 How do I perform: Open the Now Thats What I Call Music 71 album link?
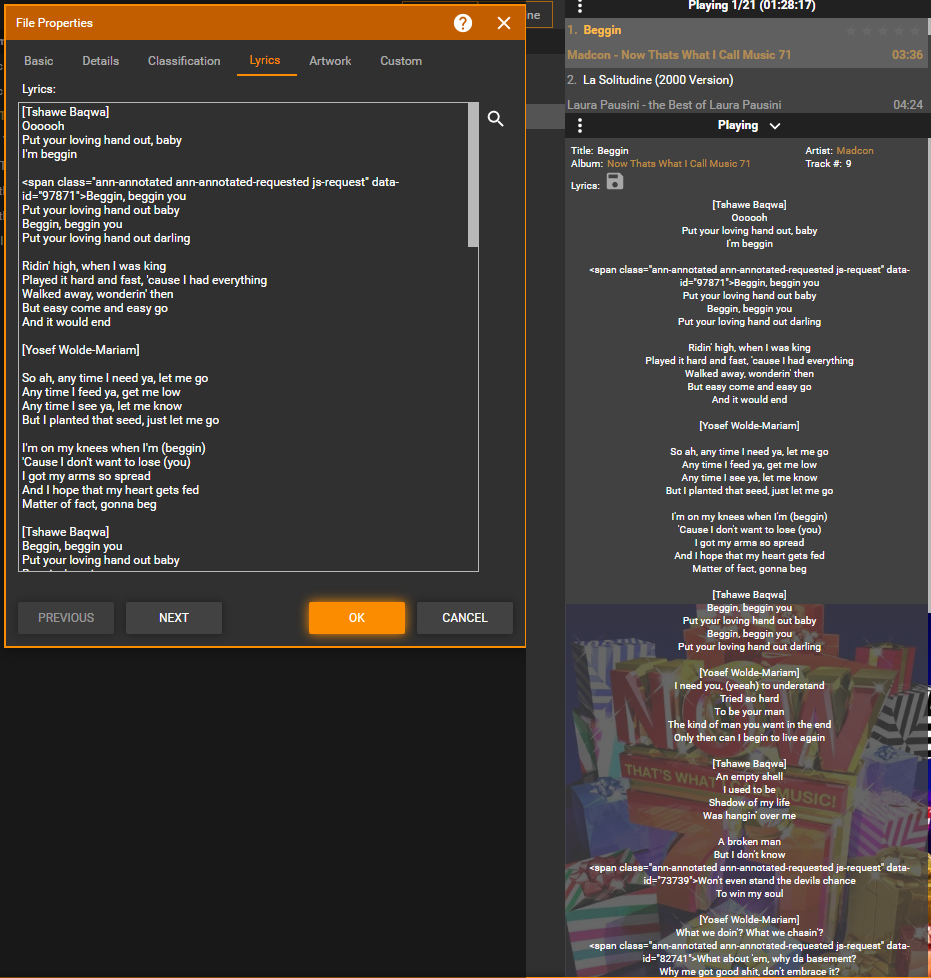[x=678, y=164]
